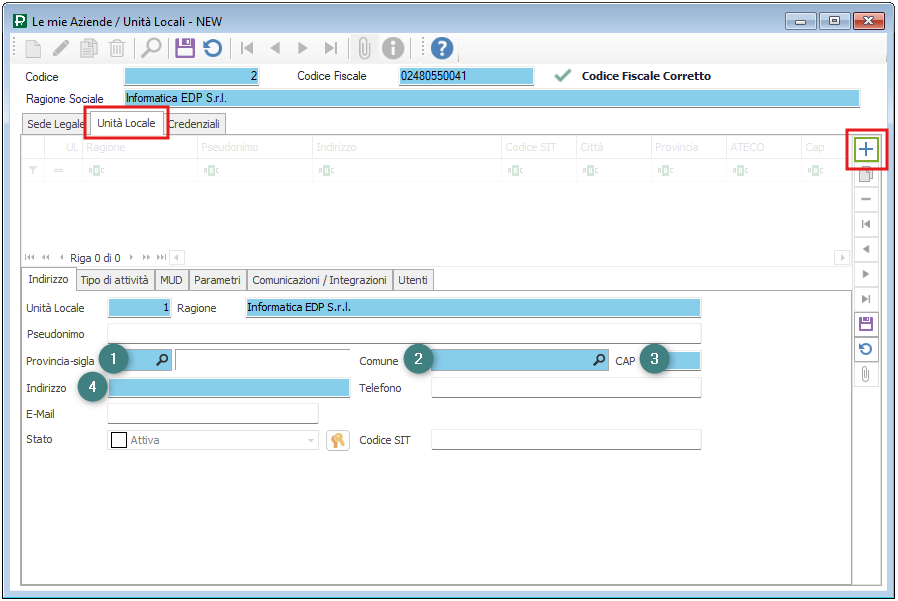
Task: Click the E-Mail text field
Action: pyautogui.click(x=212, y=414)
